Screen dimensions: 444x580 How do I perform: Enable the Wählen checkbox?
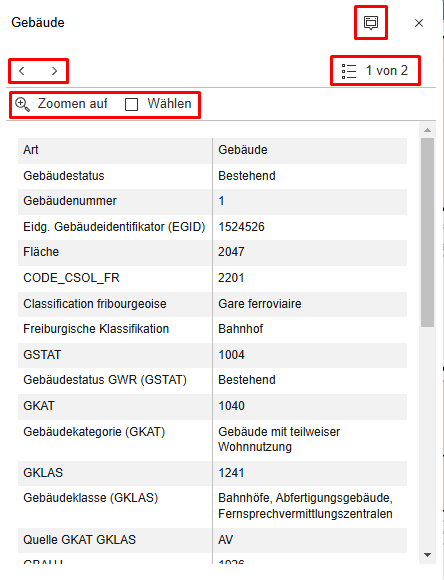tap(131, 104)
